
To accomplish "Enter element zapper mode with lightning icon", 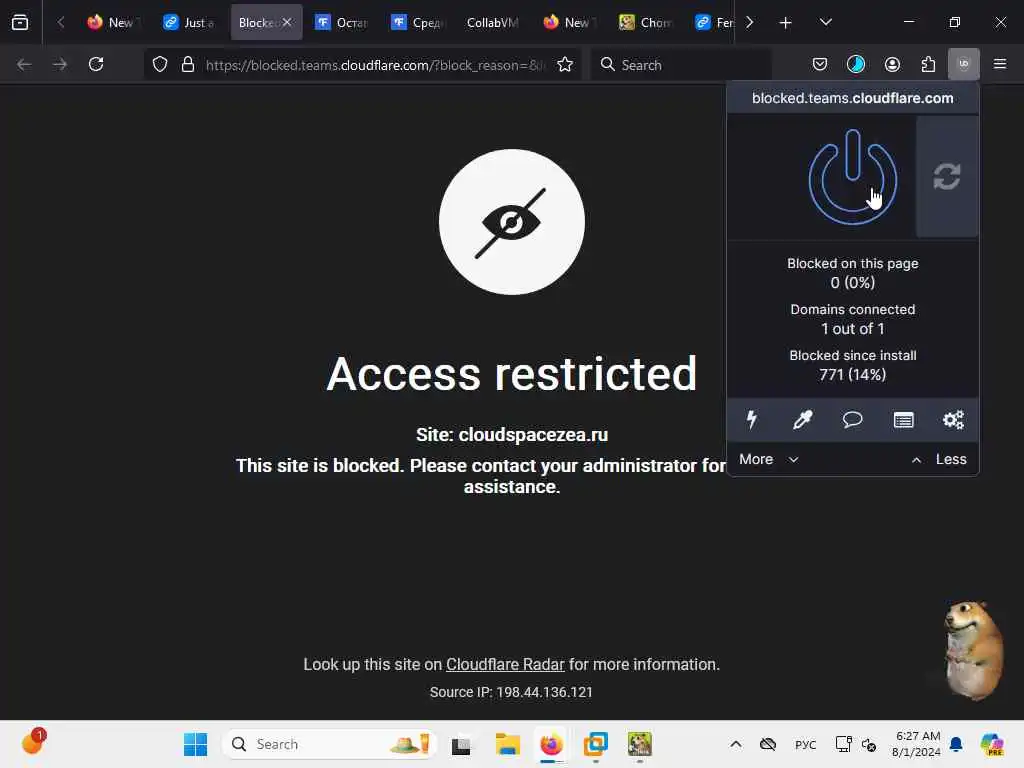I will click(752, 419).
